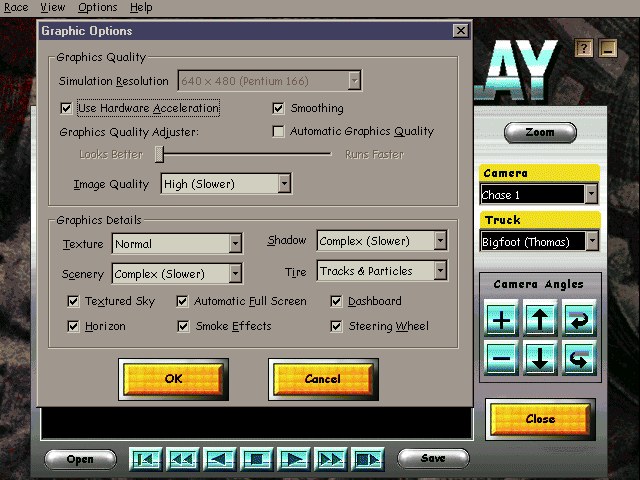Click the minimize icon beside the help icon

(x=608, y=49)
